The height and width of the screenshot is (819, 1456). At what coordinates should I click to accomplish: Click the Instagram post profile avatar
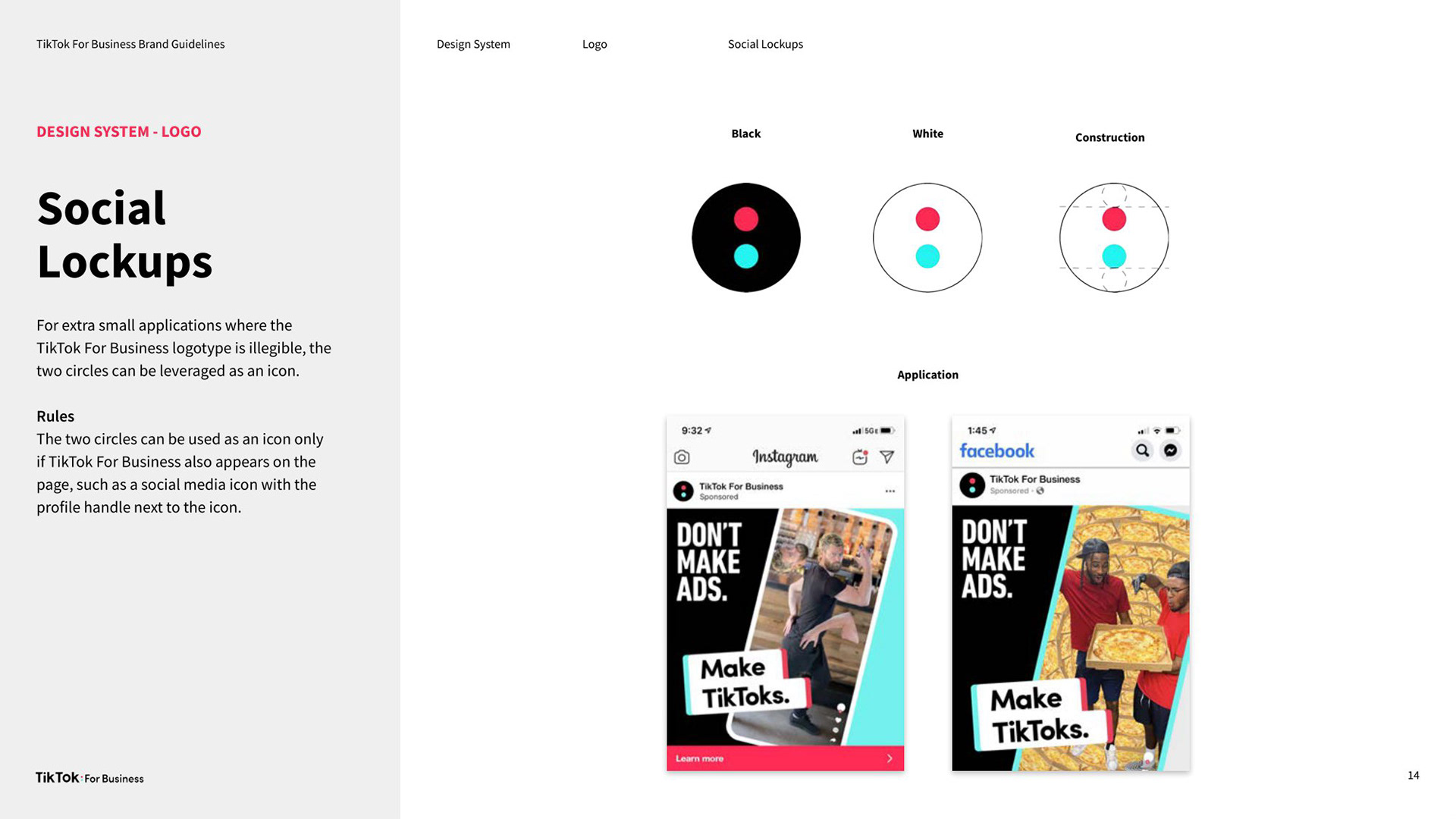pyautogui.click(x=683, y=491)
